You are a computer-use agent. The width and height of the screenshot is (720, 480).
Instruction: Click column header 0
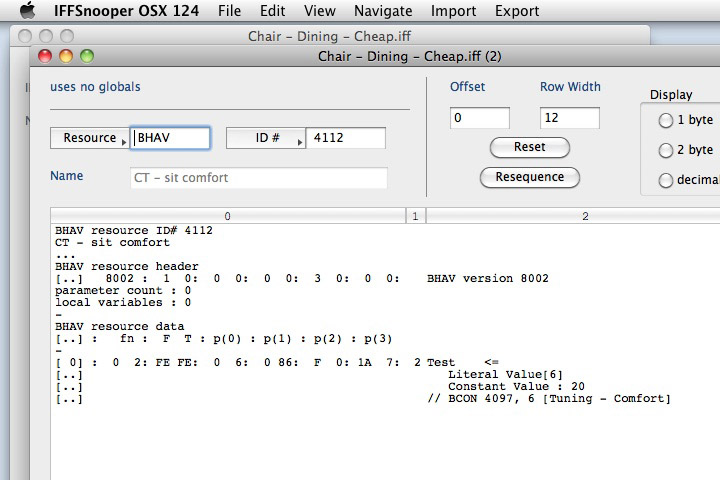click(228, 216)
